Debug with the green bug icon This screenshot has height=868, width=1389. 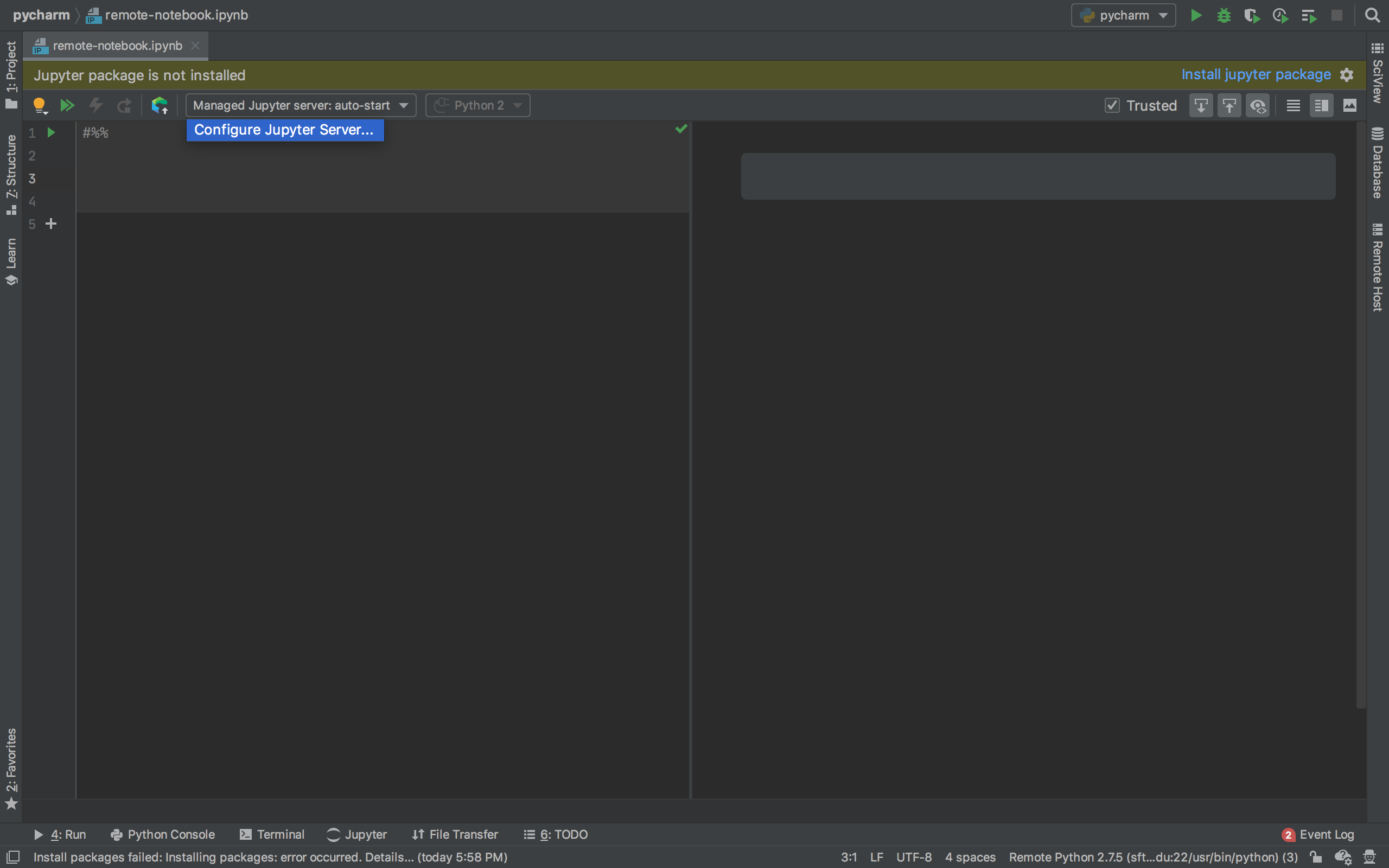pos(1224,15)
